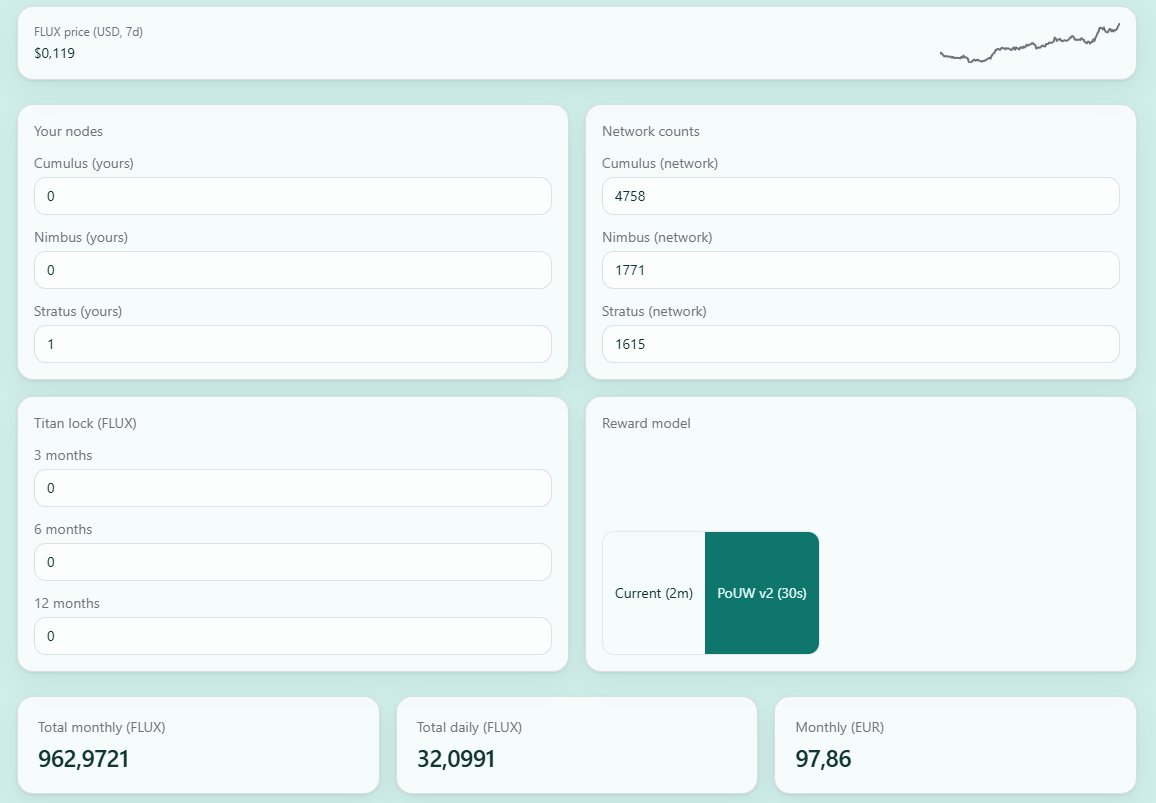1156x803 pixels.
Task: Click the Total monthly value 962,9721
Action: pyautogui.click(x=84, y=759)
